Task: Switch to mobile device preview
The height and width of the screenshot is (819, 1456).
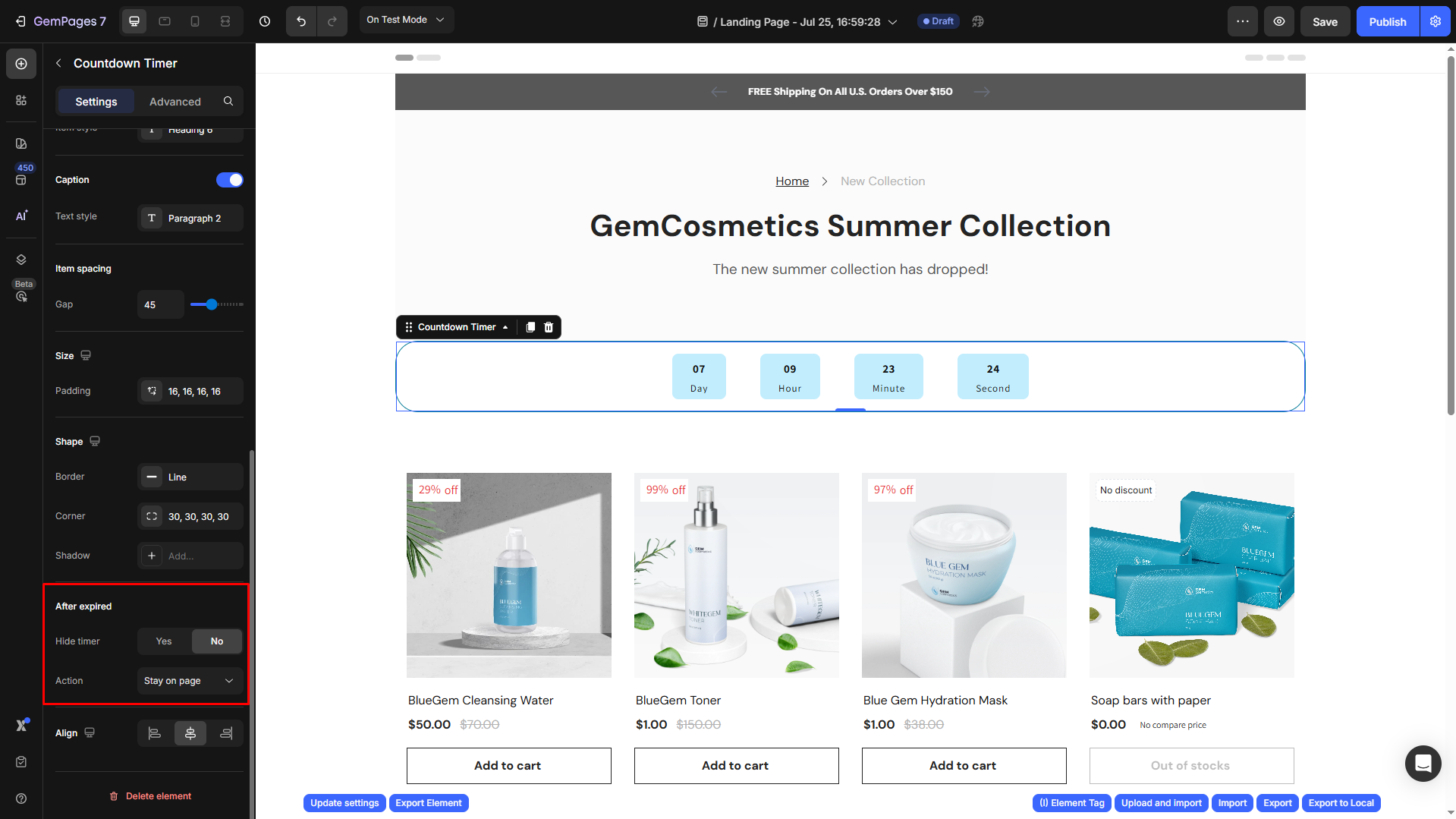Action: 195,21
